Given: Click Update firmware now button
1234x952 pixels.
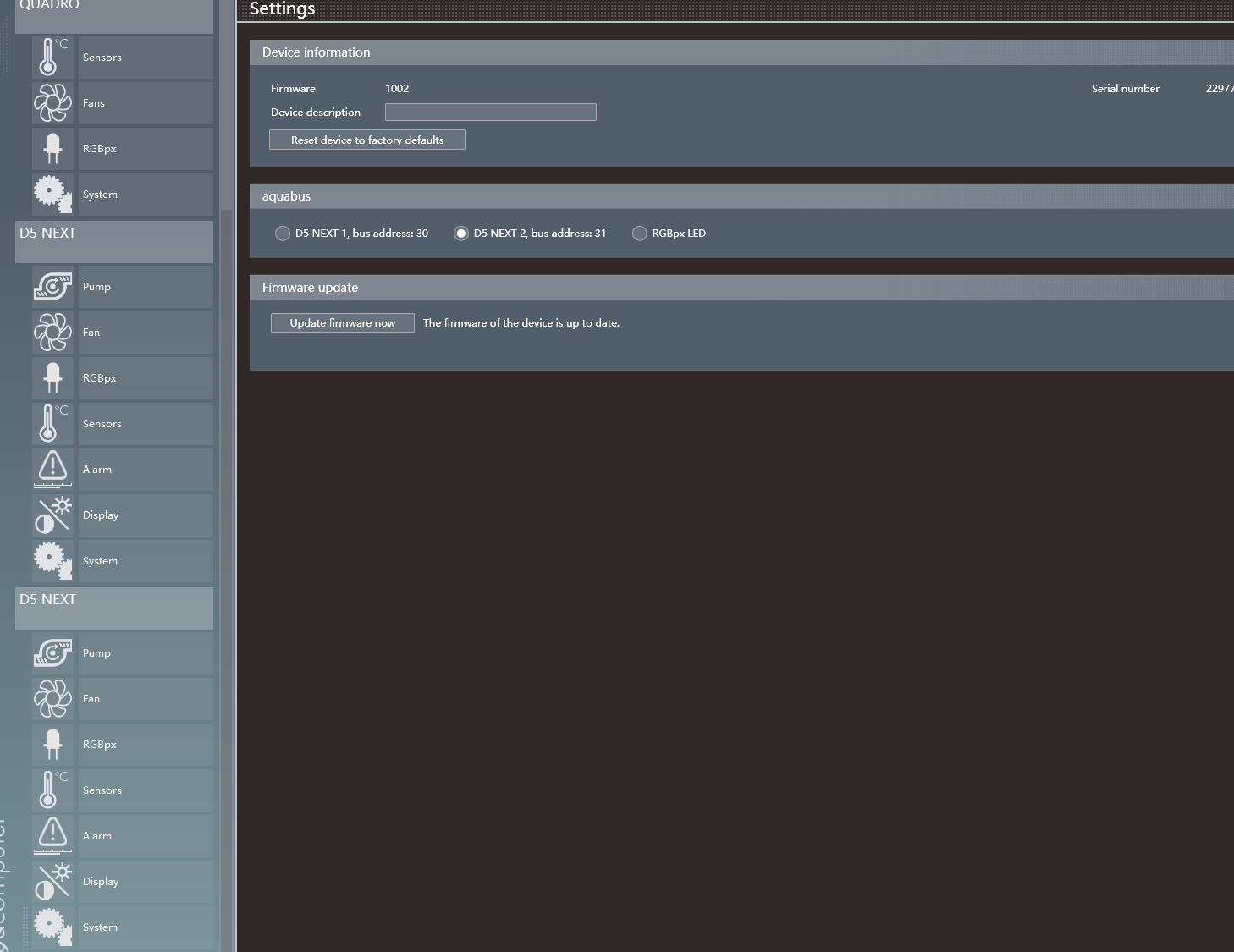Looking at the screenshot, I should tap(343, 323).
